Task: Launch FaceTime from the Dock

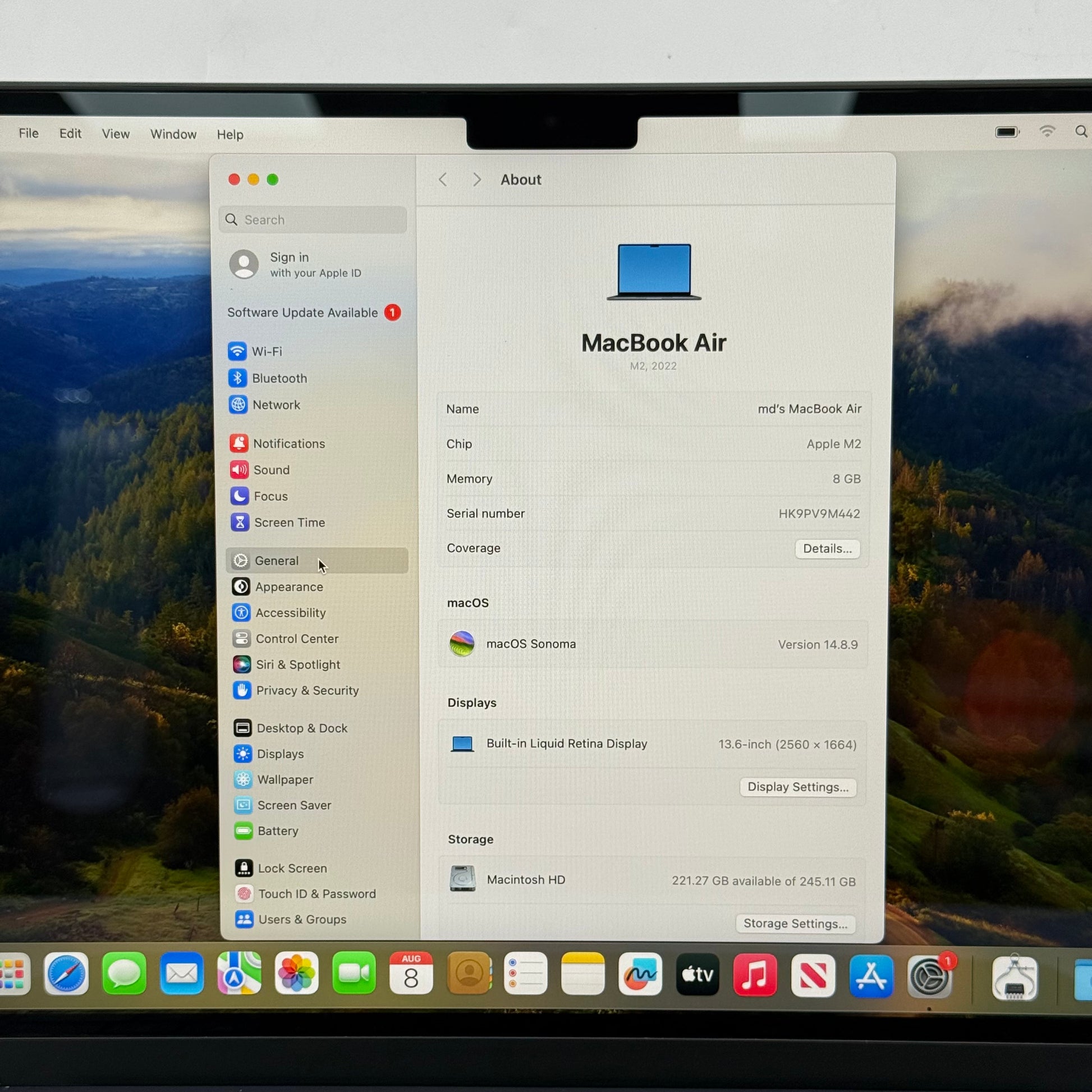Action: coord(355,972)
